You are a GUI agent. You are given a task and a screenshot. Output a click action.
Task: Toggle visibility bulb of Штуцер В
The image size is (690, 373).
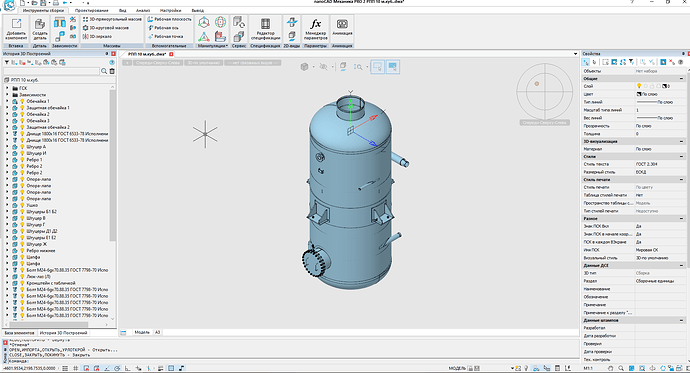[22, 218]
